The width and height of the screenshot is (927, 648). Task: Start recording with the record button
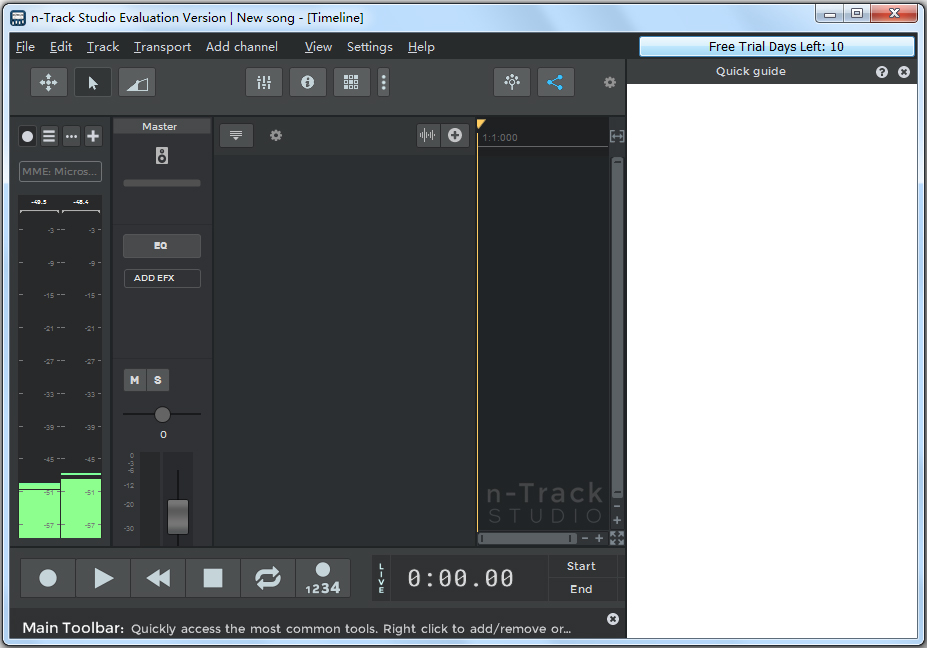(x=48, y=578)
